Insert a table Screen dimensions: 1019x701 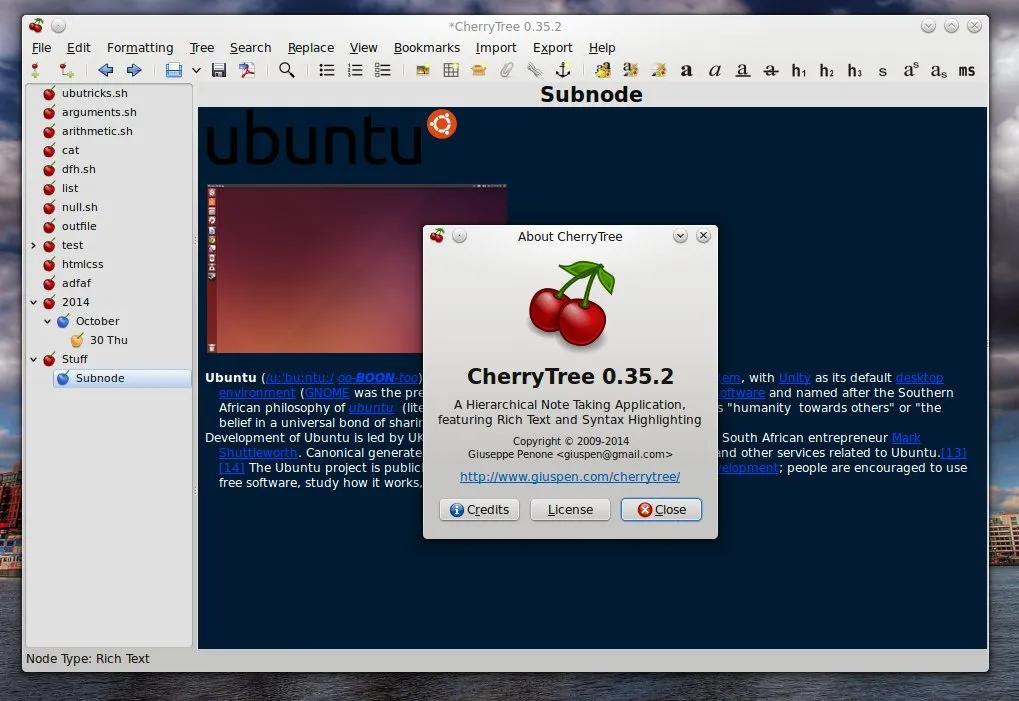451,70
